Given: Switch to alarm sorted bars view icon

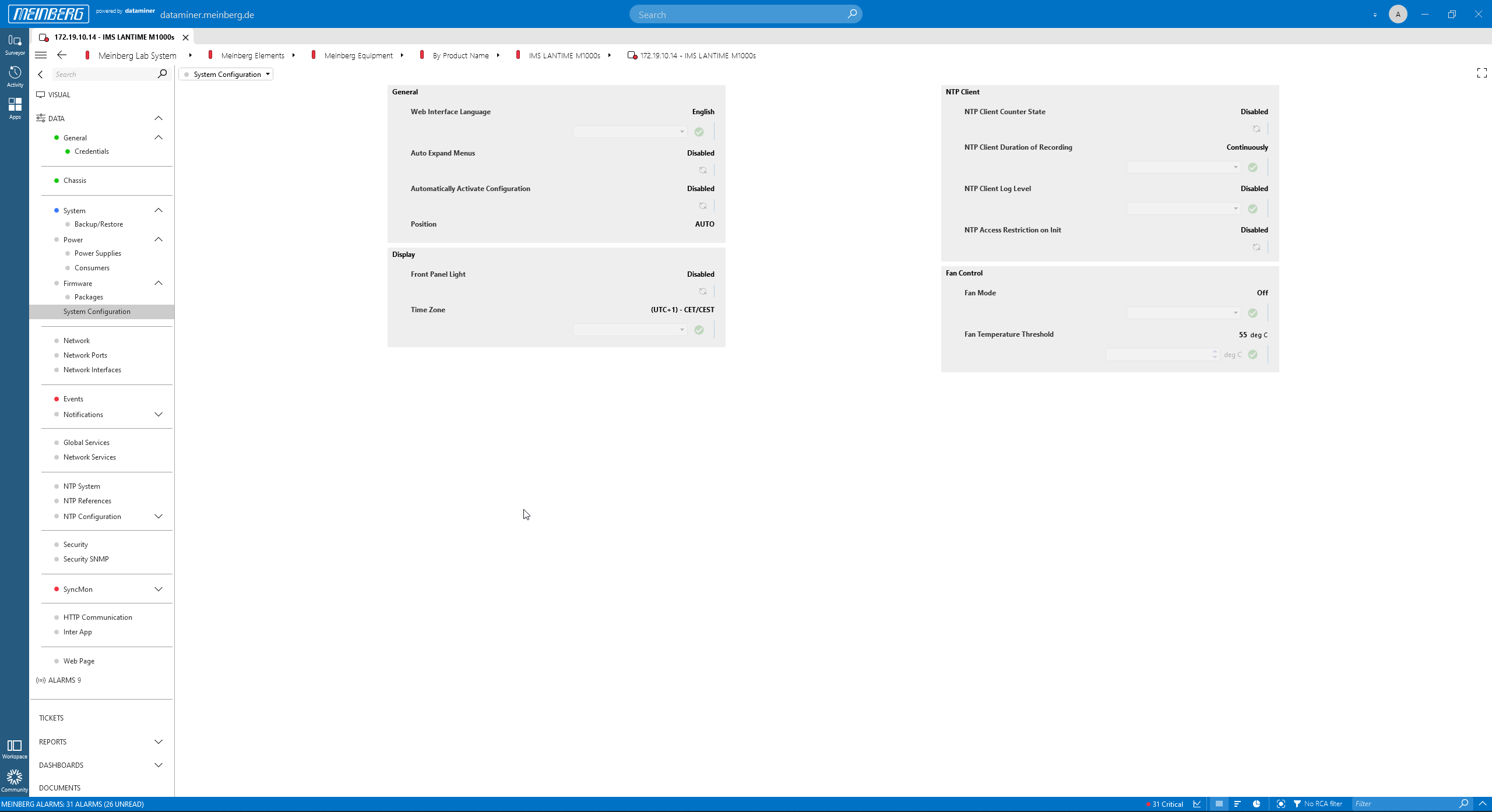Looking at the screenshot, I should 1237,804.
